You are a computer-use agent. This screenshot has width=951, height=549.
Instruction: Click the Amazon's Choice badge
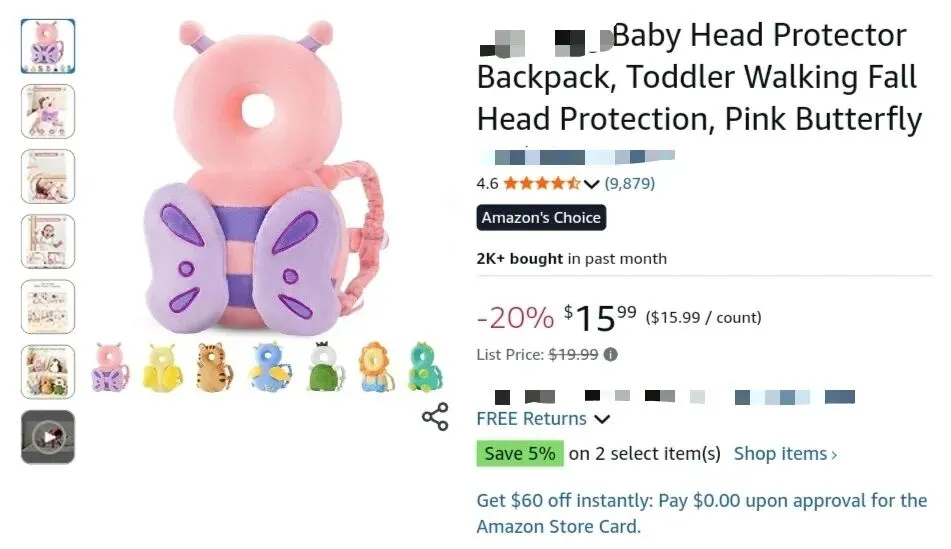pyautogui.click(x=541, y=217)
